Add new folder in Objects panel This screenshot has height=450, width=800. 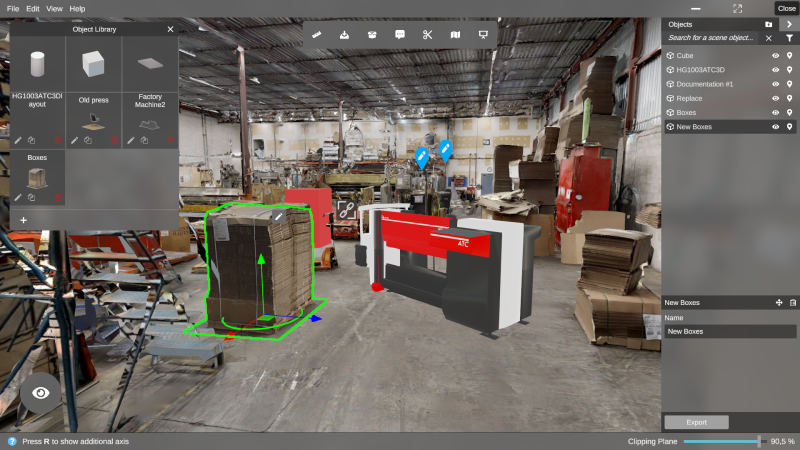pos(768,24)
